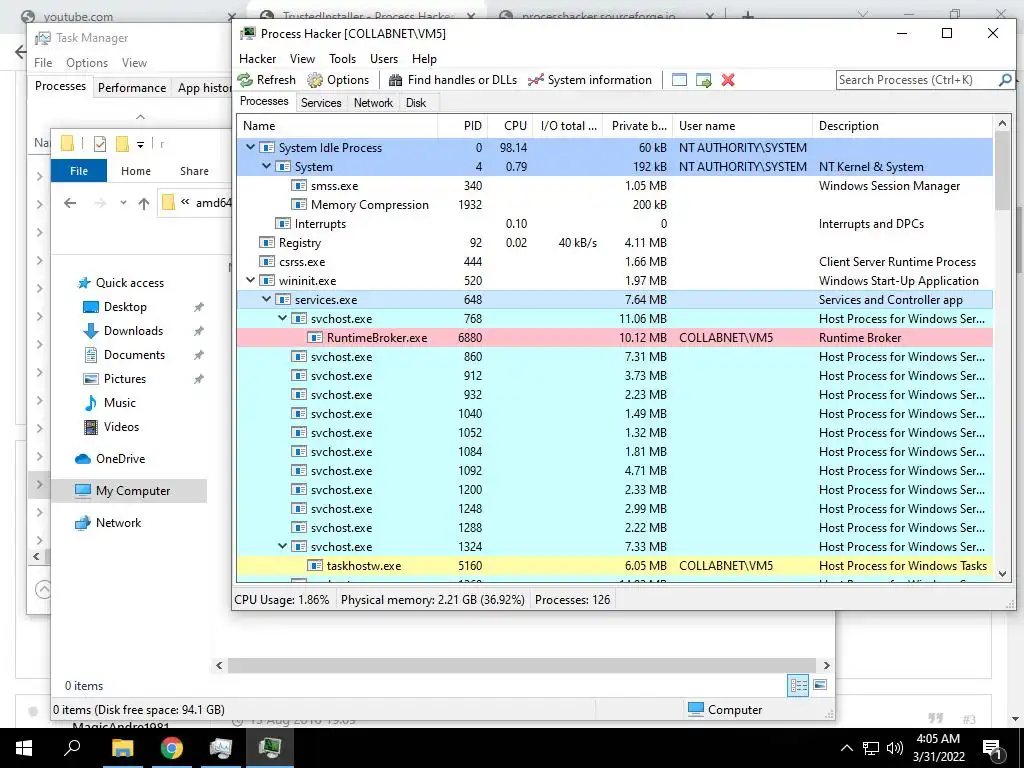Click in the Search Processes field
The image size is (1024, 768).
click(916, 80)
